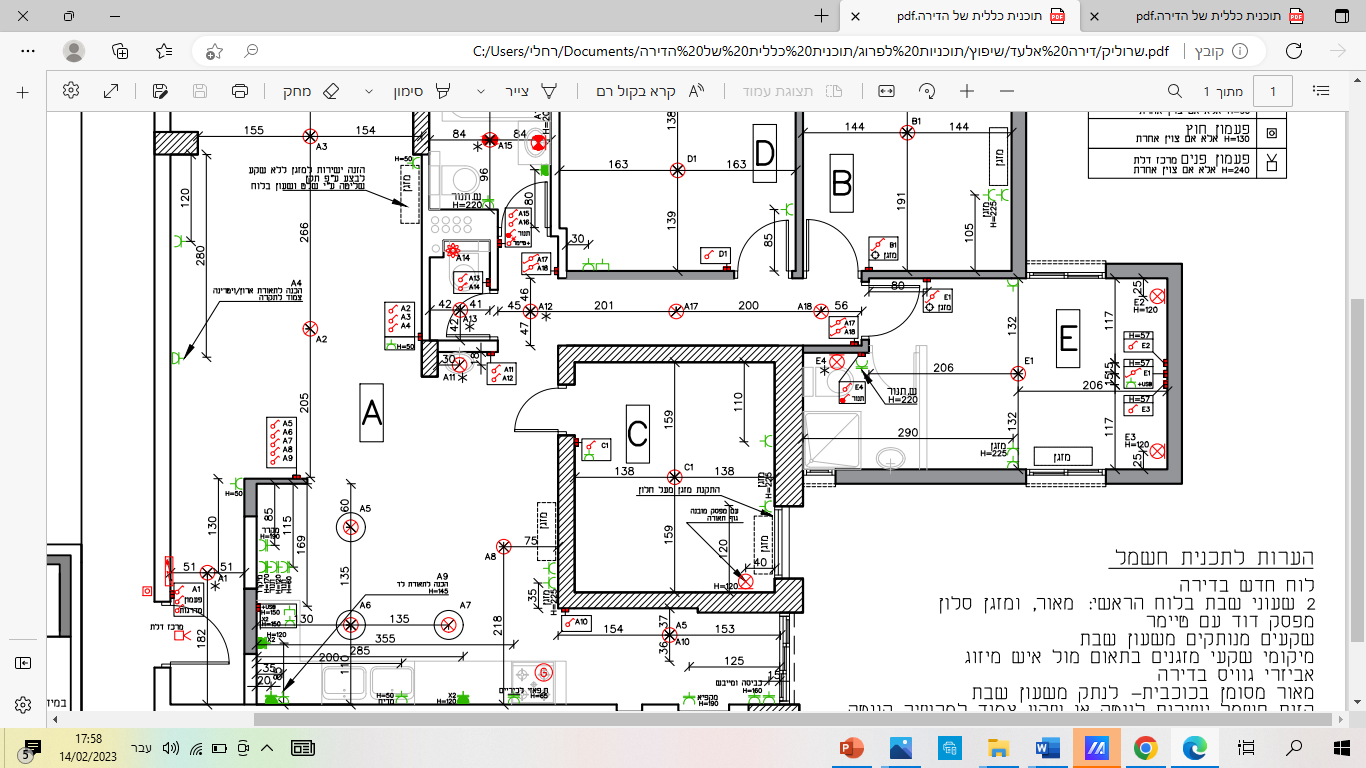Open Edge settings and more menu
Image resolution: width=1366 pixels, height=768 pixels.
[26, 51]
